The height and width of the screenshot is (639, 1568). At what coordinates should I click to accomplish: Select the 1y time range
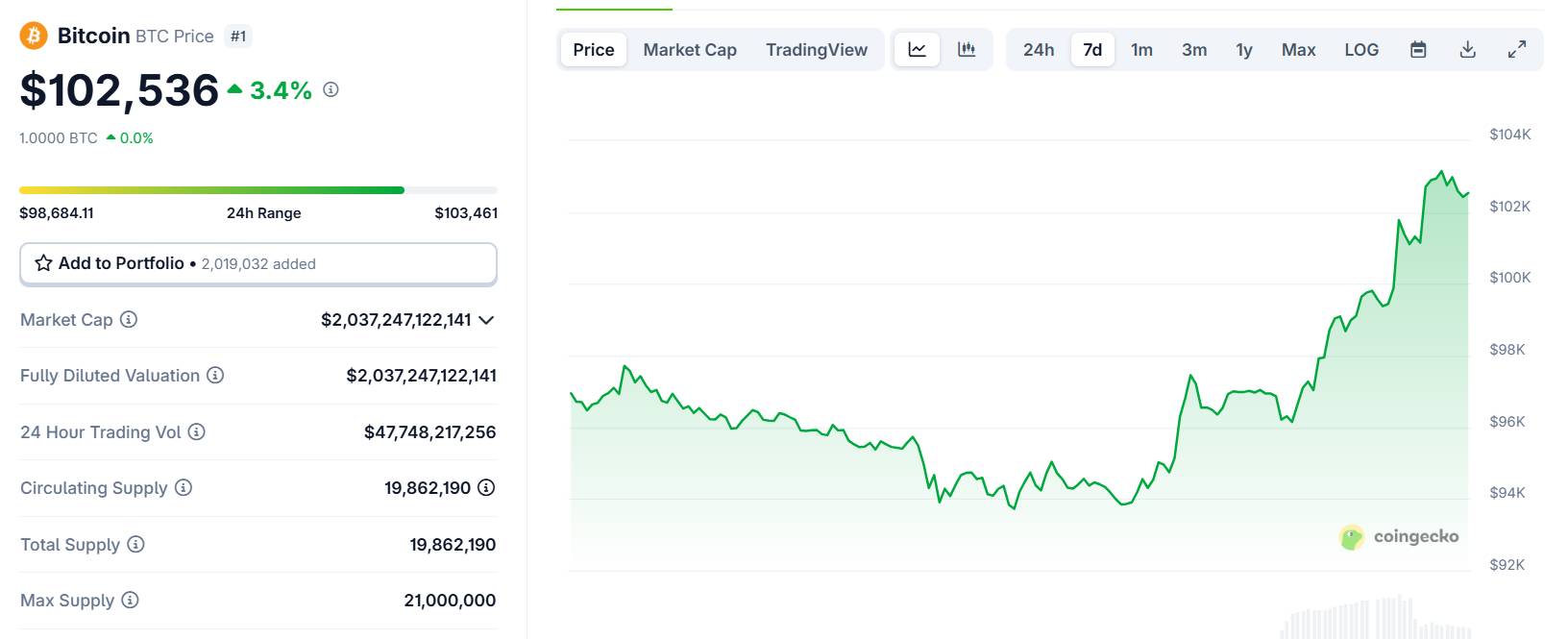[1244, 50]
